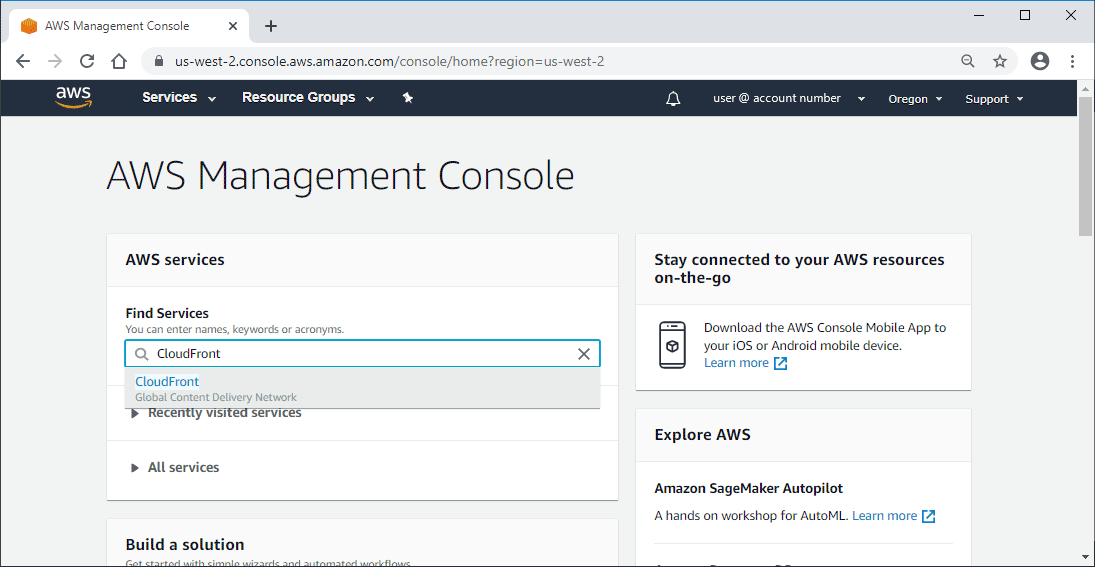
Task: Go to browser home page icon
Action: (119, 61)
